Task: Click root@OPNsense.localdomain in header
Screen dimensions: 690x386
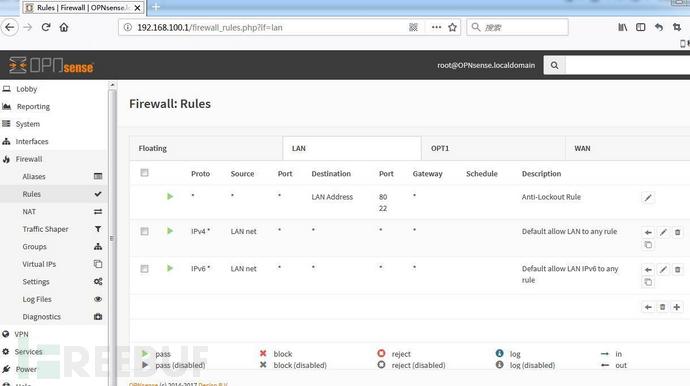Action: coord(486,65)
